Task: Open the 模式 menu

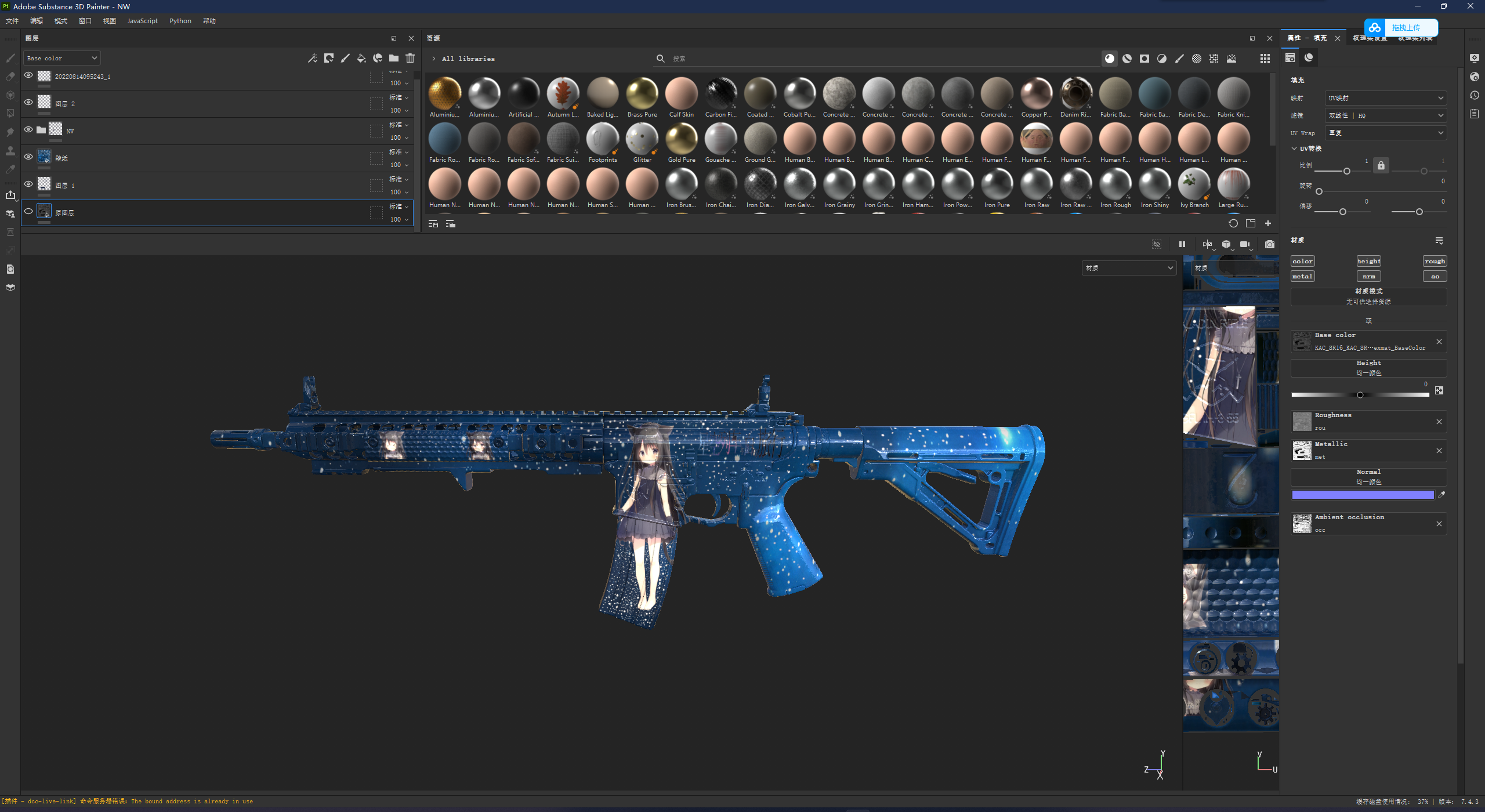Action: click(61, 21)
